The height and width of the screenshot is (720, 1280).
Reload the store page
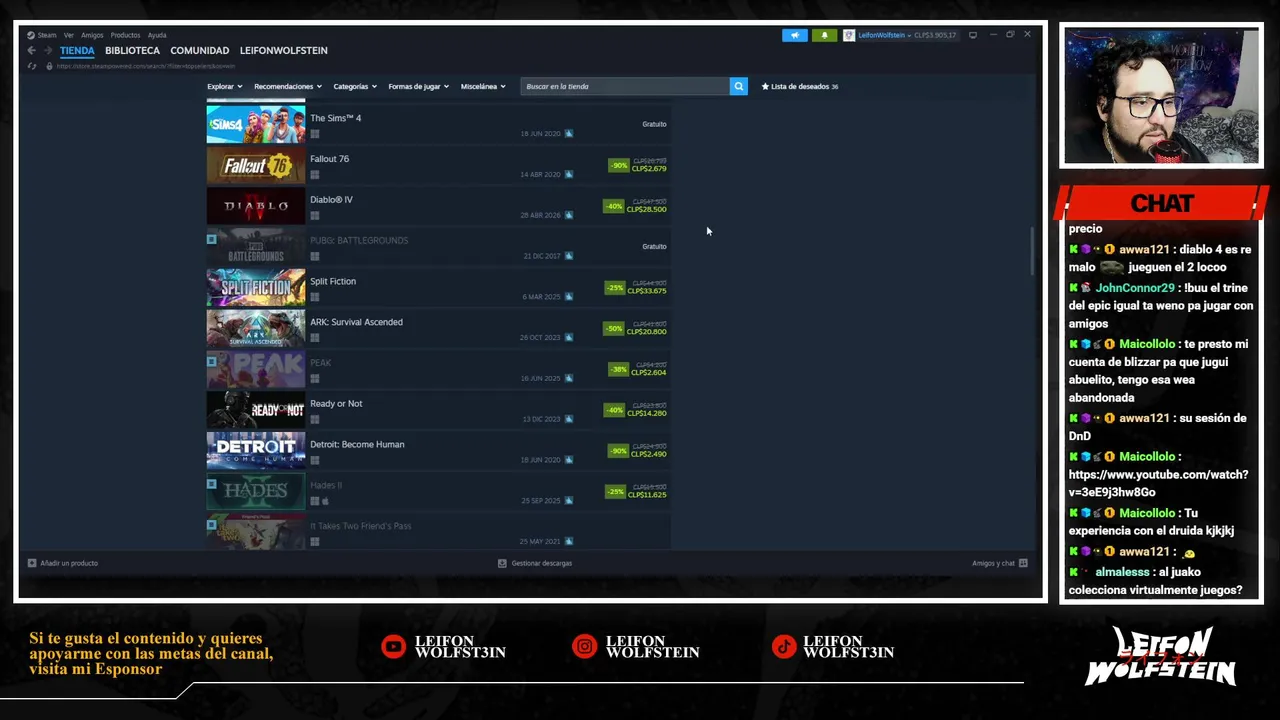coord(32,66)
